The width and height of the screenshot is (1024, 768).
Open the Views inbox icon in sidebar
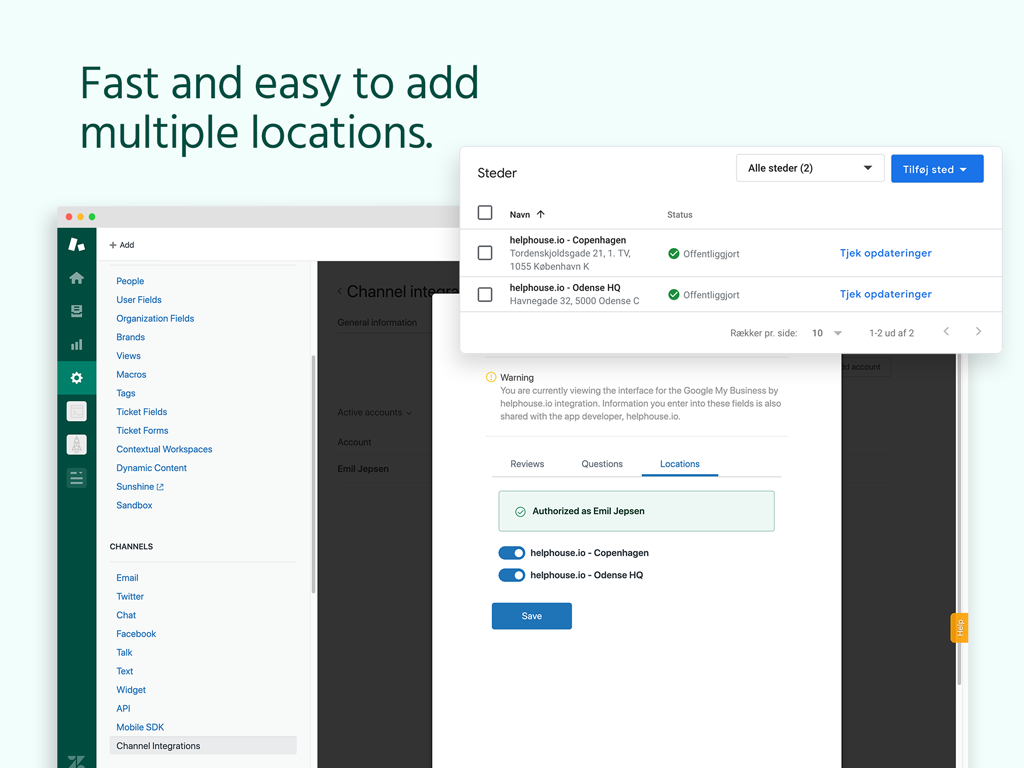[x=76, y=312]
